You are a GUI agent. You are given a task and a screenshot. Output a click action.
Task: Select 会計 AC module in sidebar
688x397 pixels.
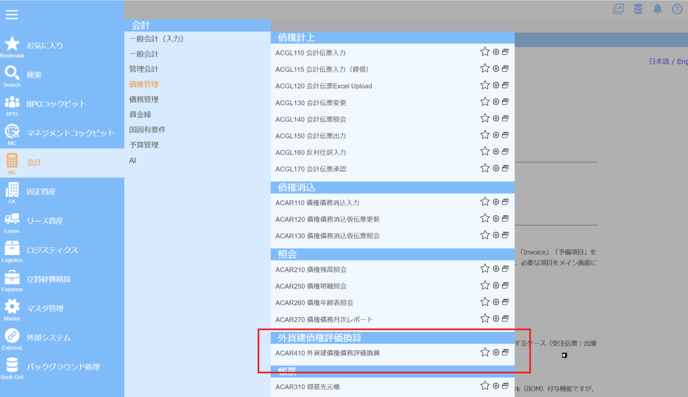click(62, 163)
